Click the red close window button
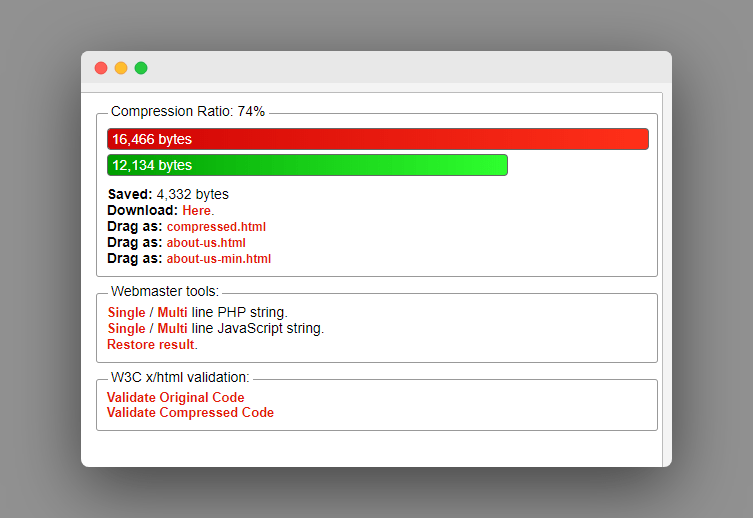 pos(101,68)
